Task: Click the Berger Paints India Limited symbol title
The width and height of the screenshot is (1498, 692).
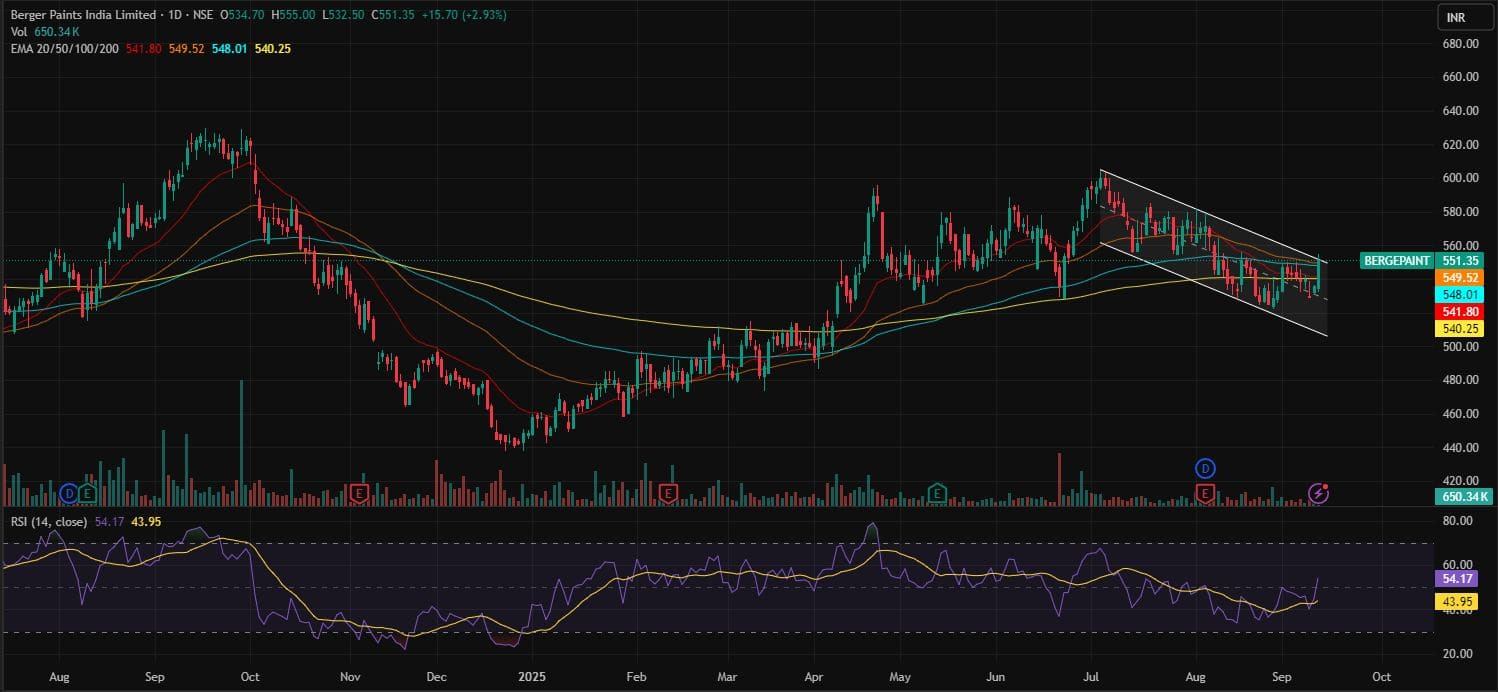Action: pos(80,15)
